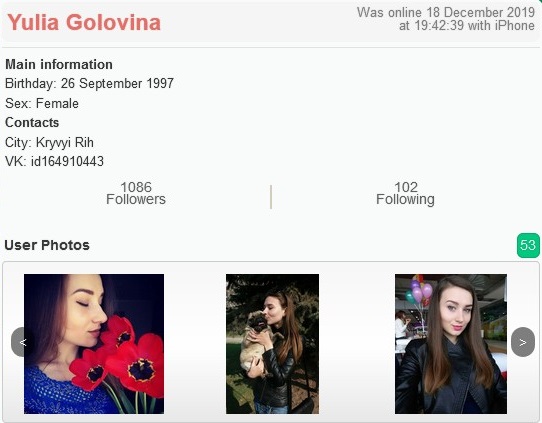Click the Was online status text
The image size is (542, 423).
point(446,19)
